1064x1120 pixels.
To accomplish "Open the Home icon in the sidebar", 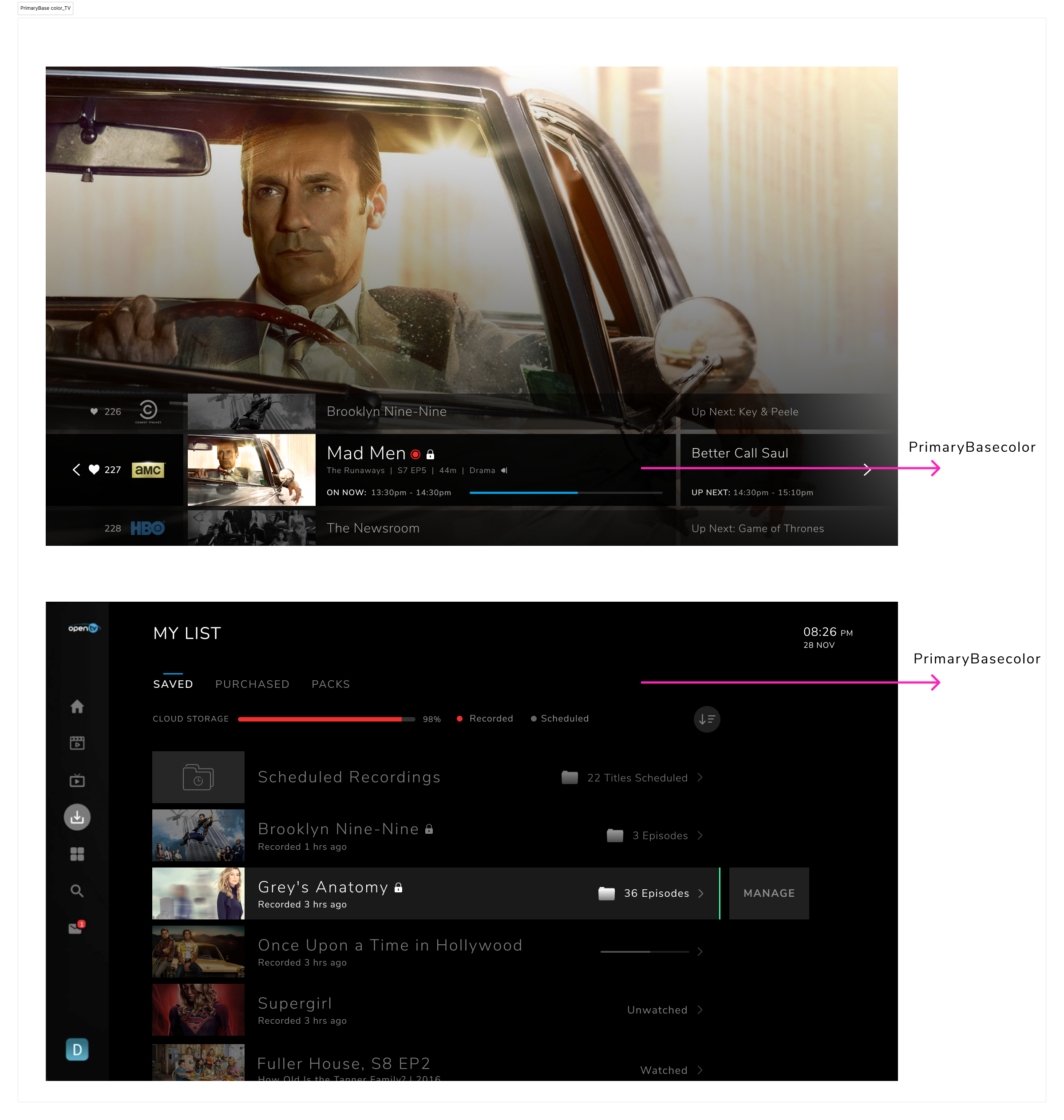I will pos(77,706).
